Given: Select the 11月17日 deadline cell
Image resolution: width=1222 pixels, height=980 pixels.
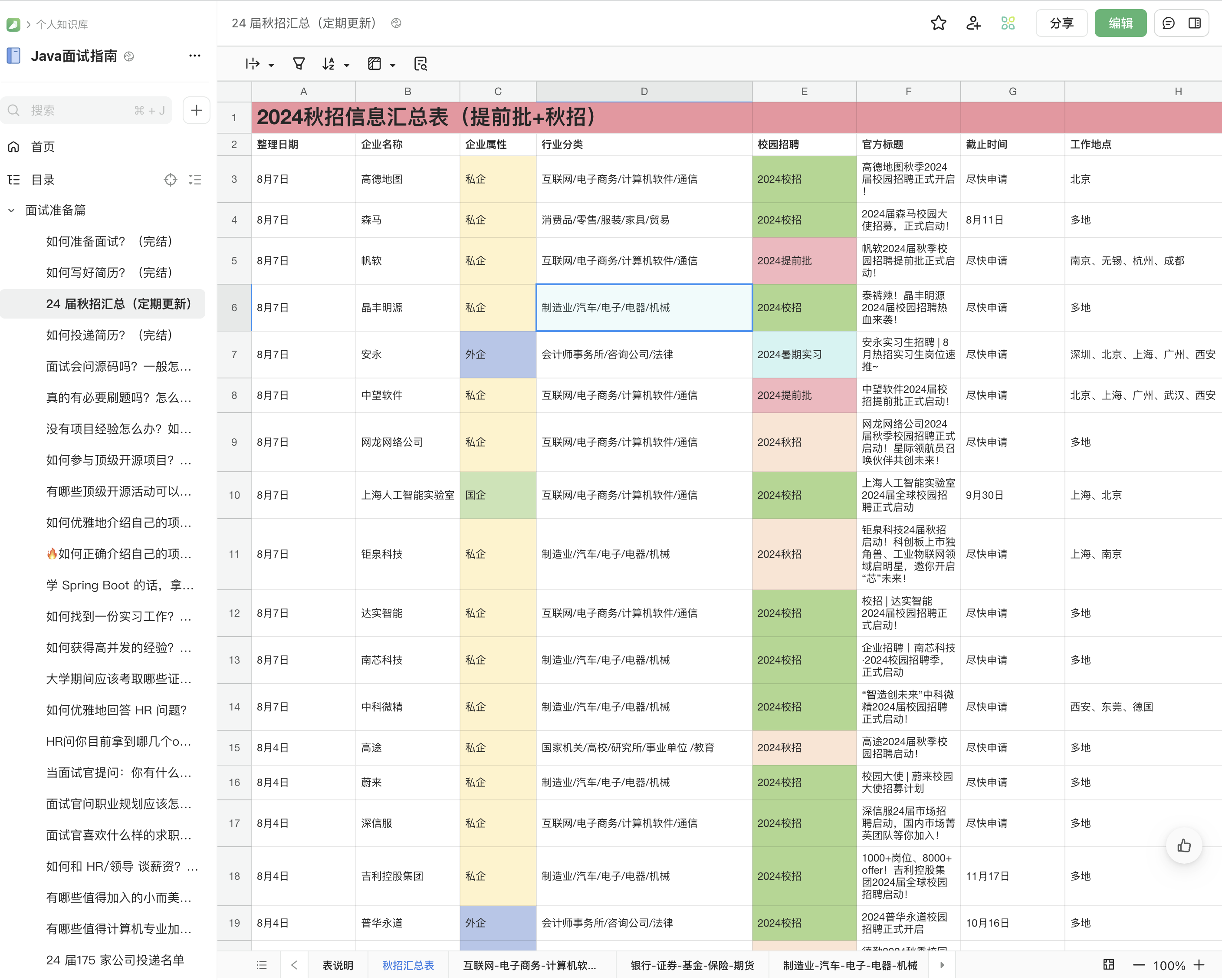Looking at the screenshot, I should click(x=1012, y=876).
